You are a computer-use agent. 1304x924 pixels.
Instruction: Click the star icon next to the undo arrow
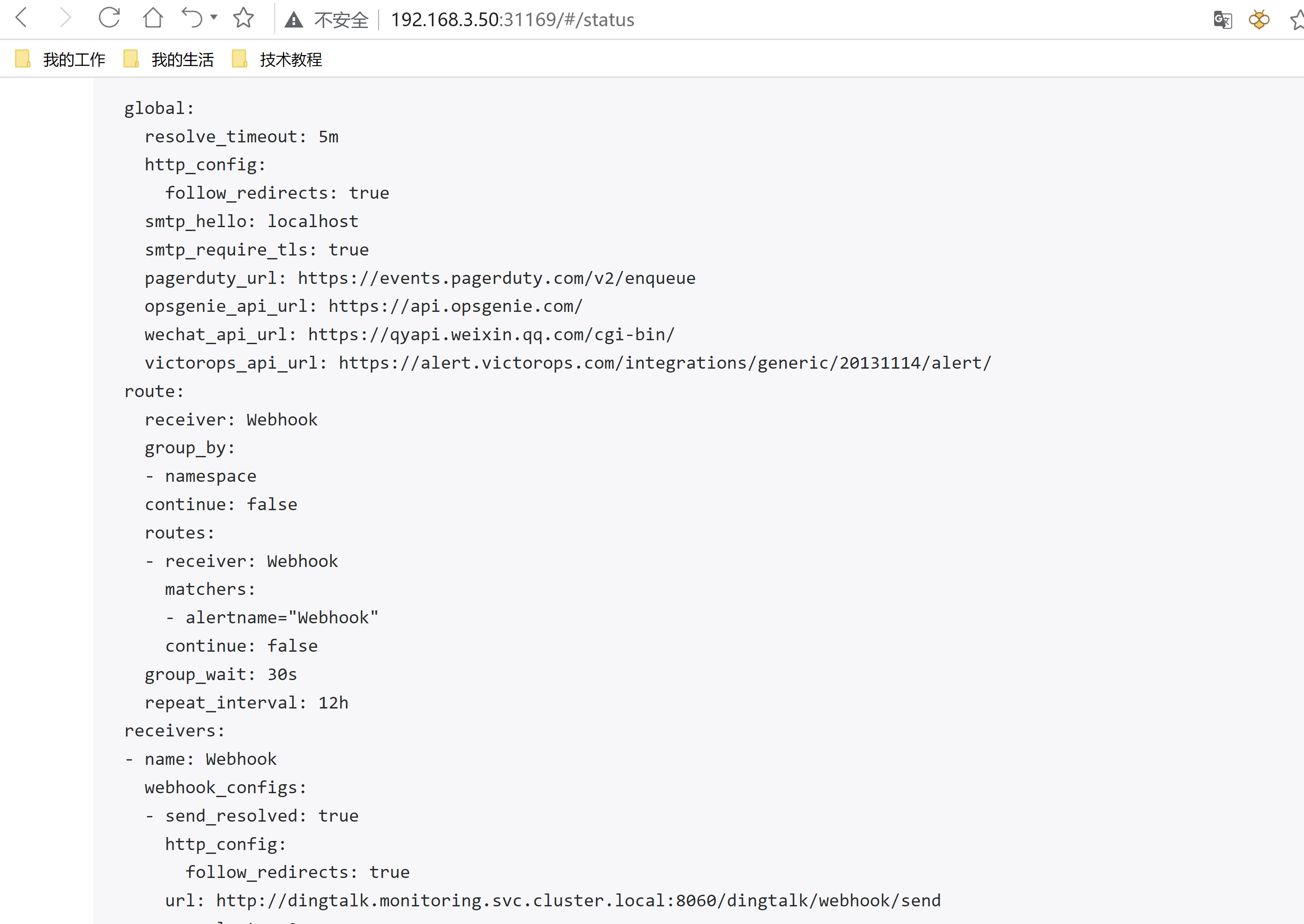[x=243, y=19]
